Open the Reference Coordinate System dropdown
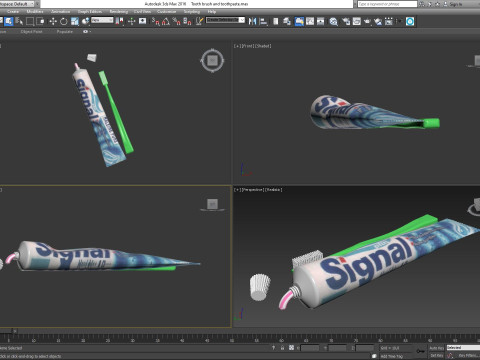This screenshot has height=360, width=480. point(102,20)
